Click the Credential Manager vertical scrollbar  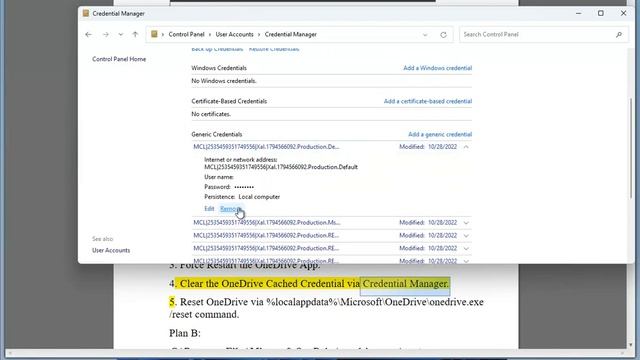tap(631, 149)
